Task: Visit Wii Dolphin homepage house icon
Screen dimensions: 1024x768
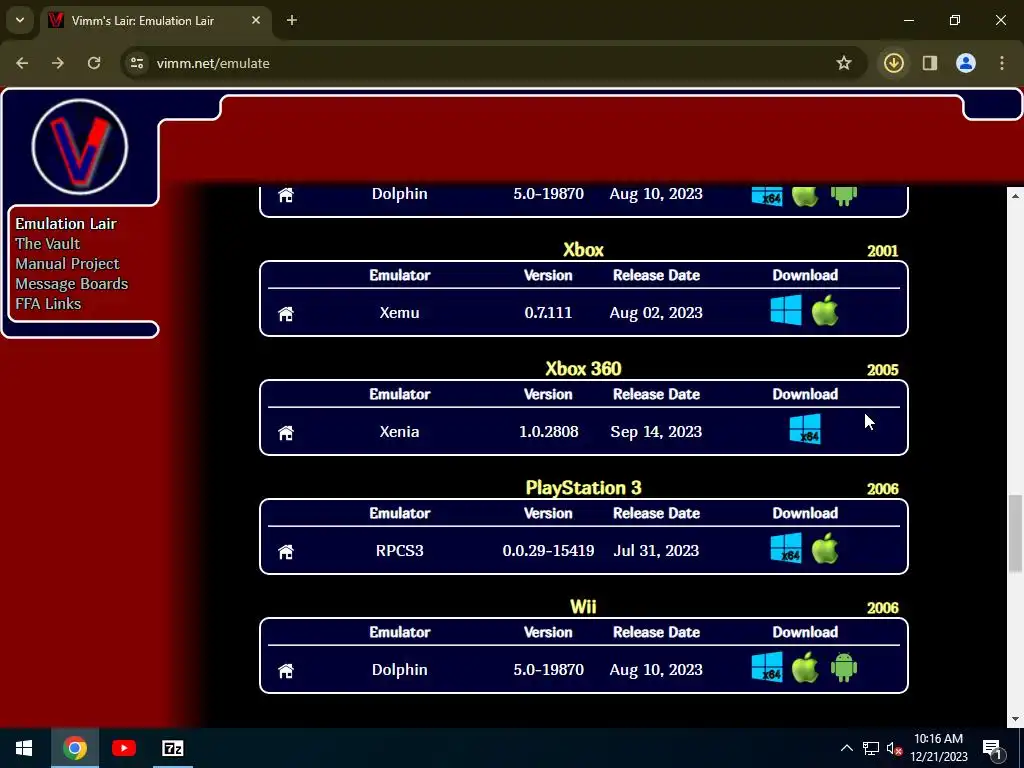Action: click(x=286, y=670)
